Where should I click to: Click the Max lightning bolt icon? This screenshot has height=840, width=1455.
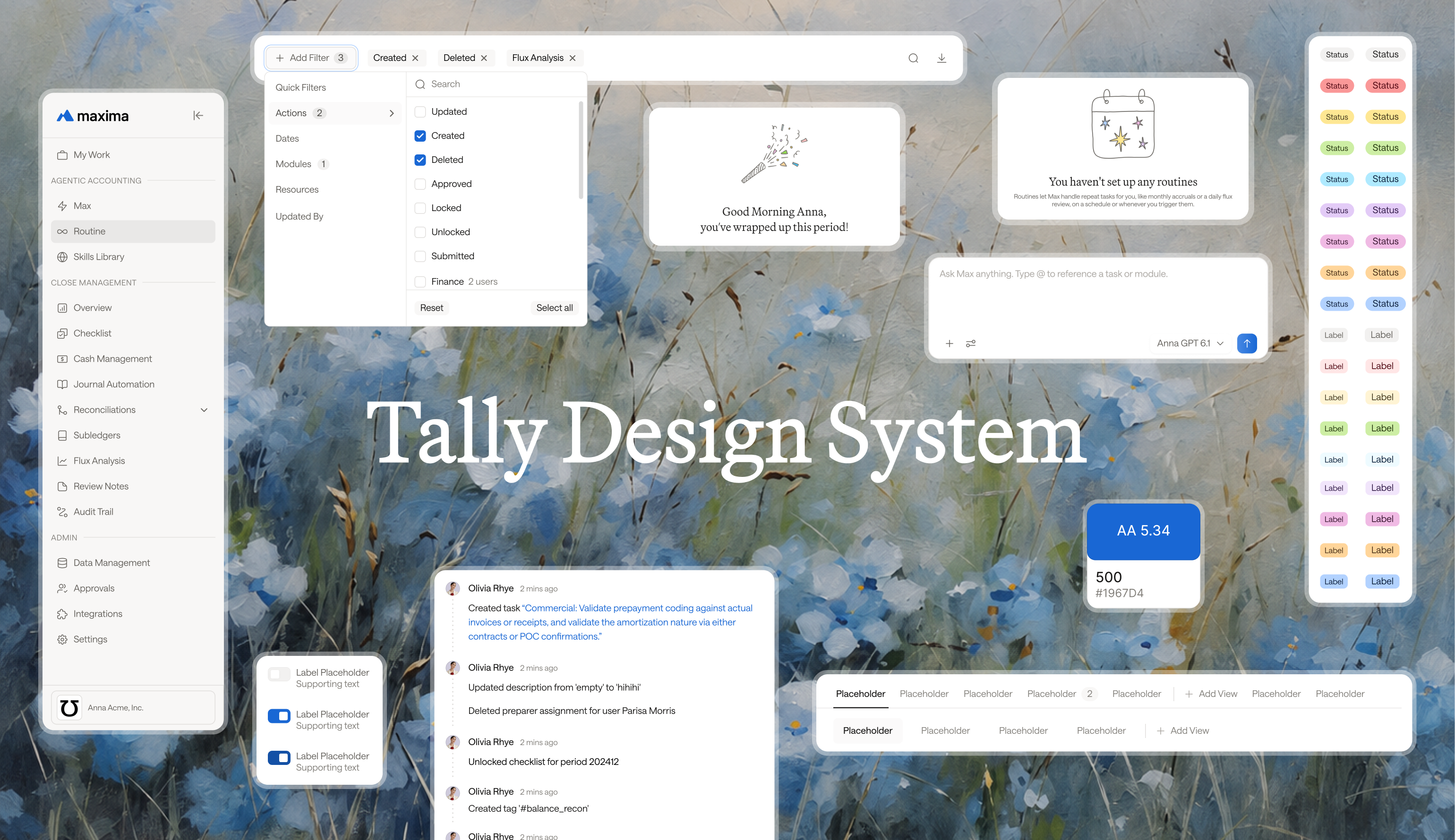pos(62,206)
